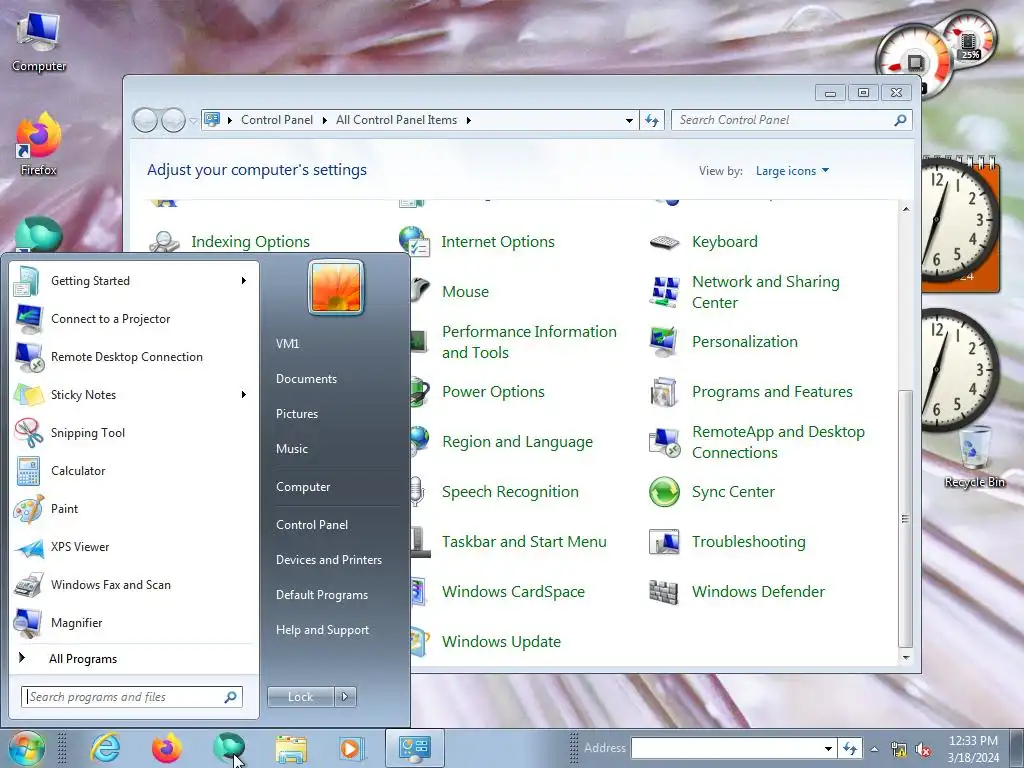This screenshot has width=1024, height=768.
Task: Open the Windows Update link
Action: pos(501,642)
